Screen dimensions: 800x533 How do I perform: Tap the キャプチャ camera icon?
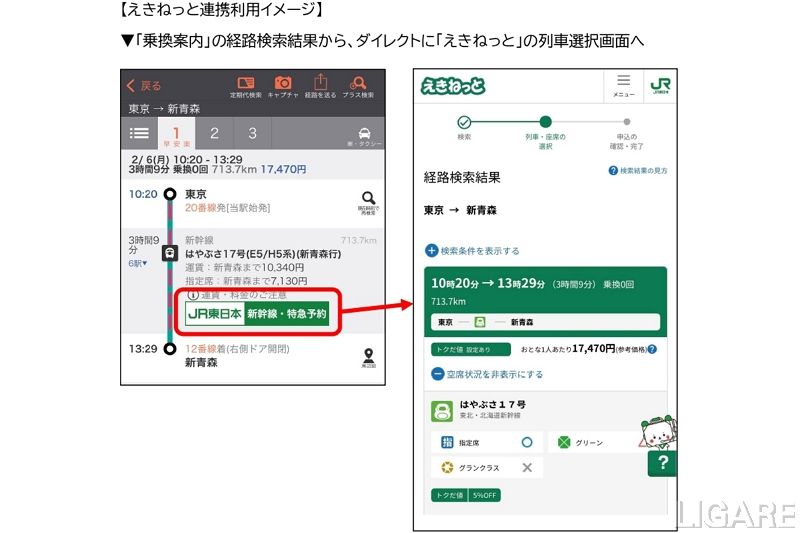pos(283,86)
